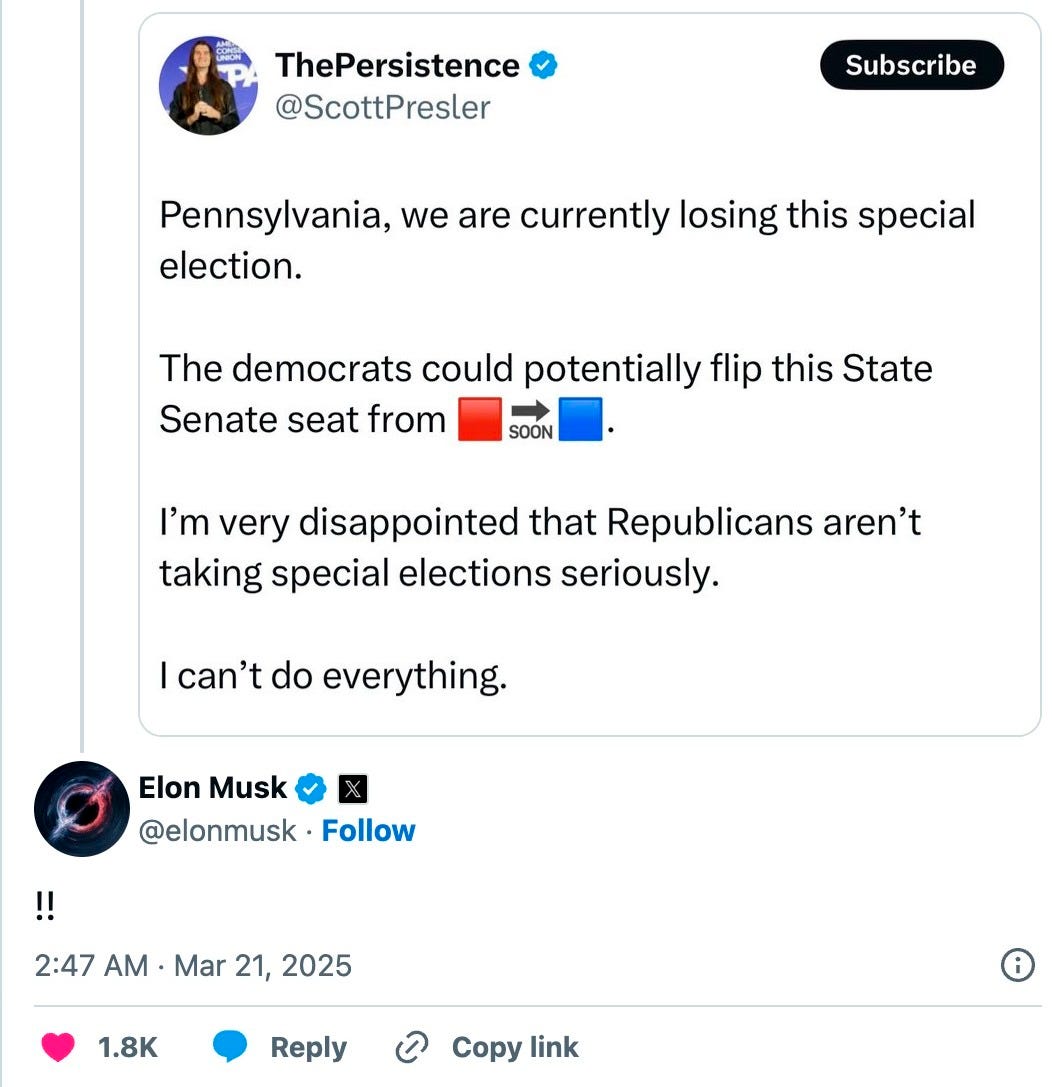Follow the @elonmusk account
The image size is (1052, 1087).
point(369,830)
